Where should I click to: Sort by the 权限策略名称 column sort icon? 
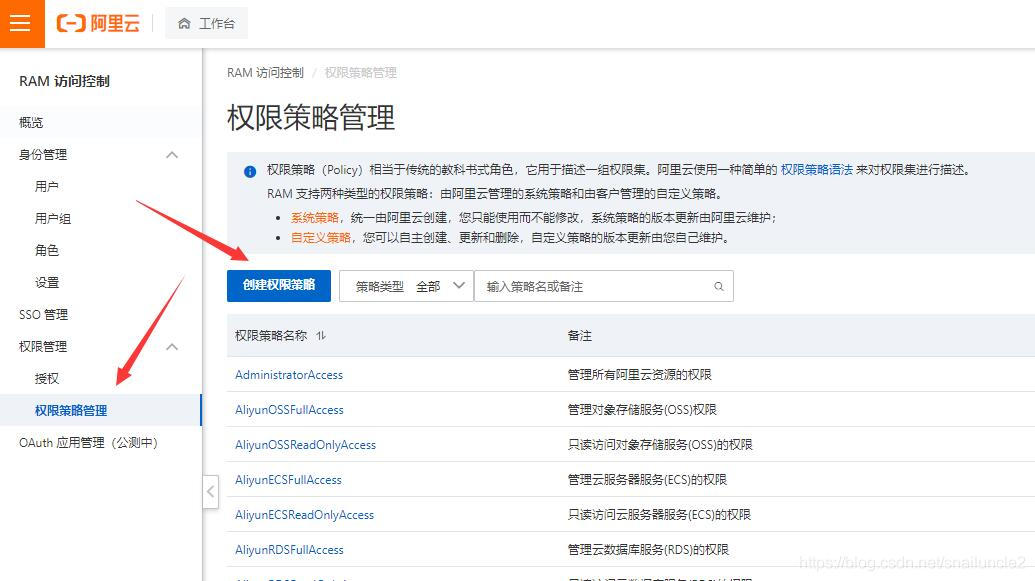point(321,336)
